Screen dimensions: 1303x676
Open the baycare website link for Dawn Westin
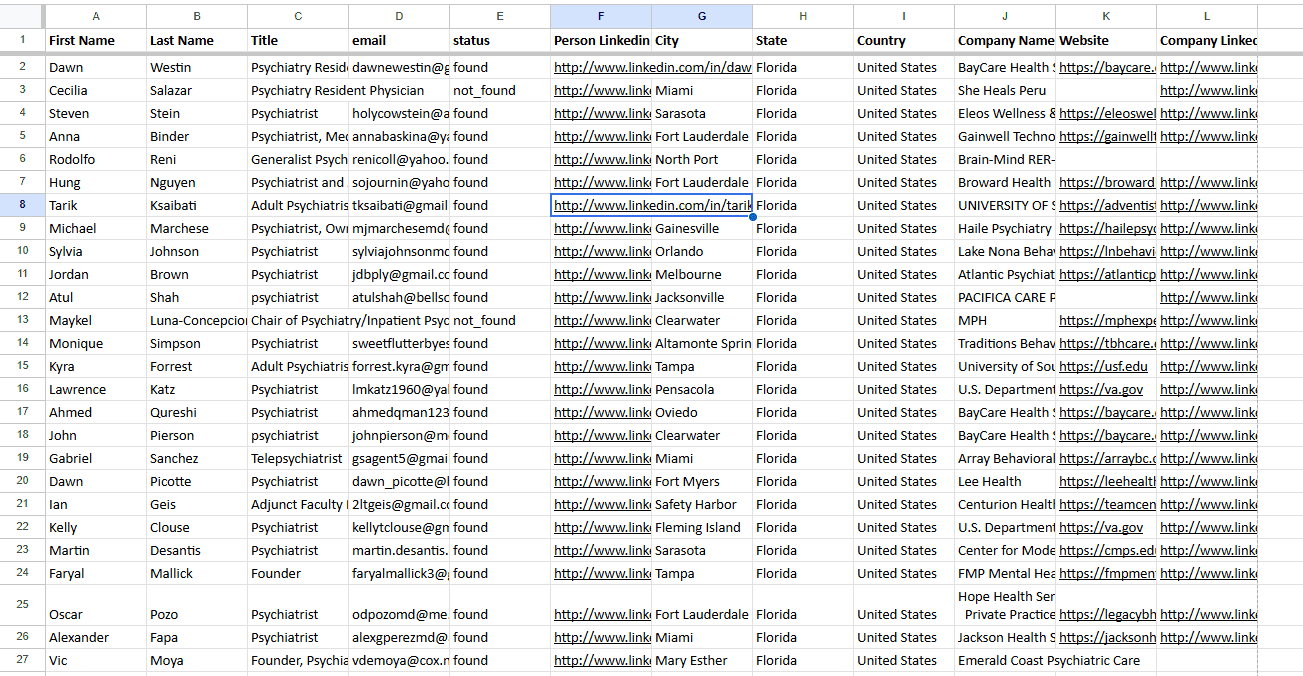pyautogui.click(x=1107, y=68)
